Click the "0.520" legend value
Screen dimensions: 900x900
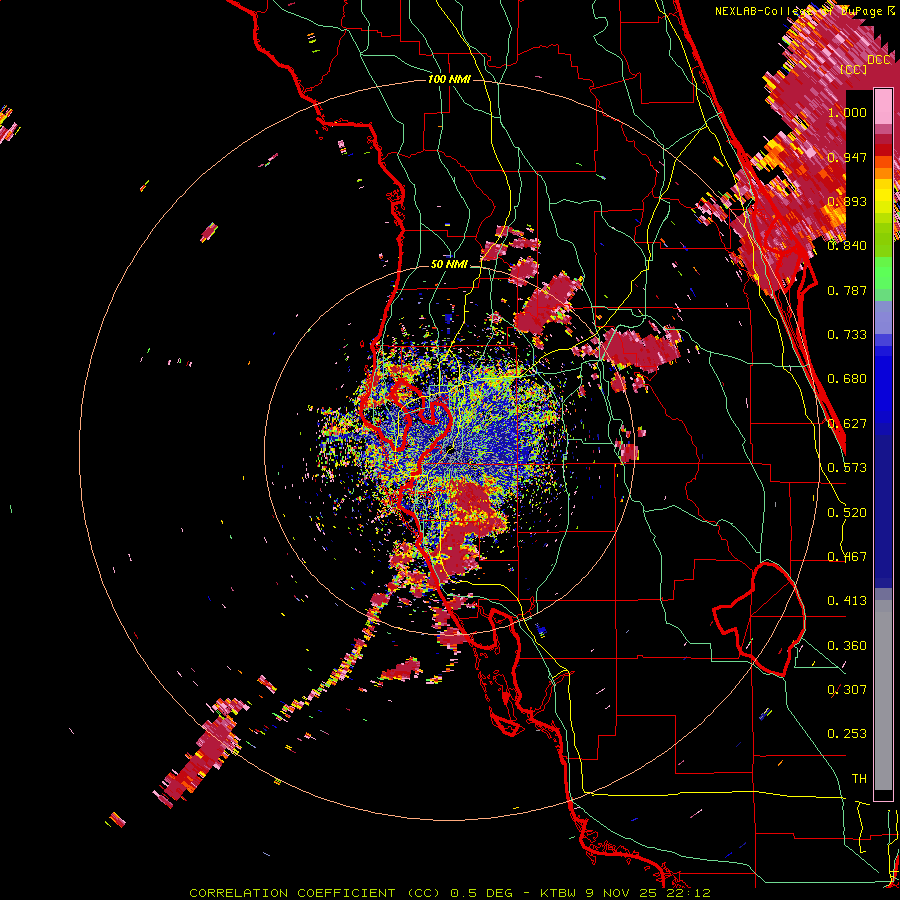pyautogui.click(x=847, y=513)
